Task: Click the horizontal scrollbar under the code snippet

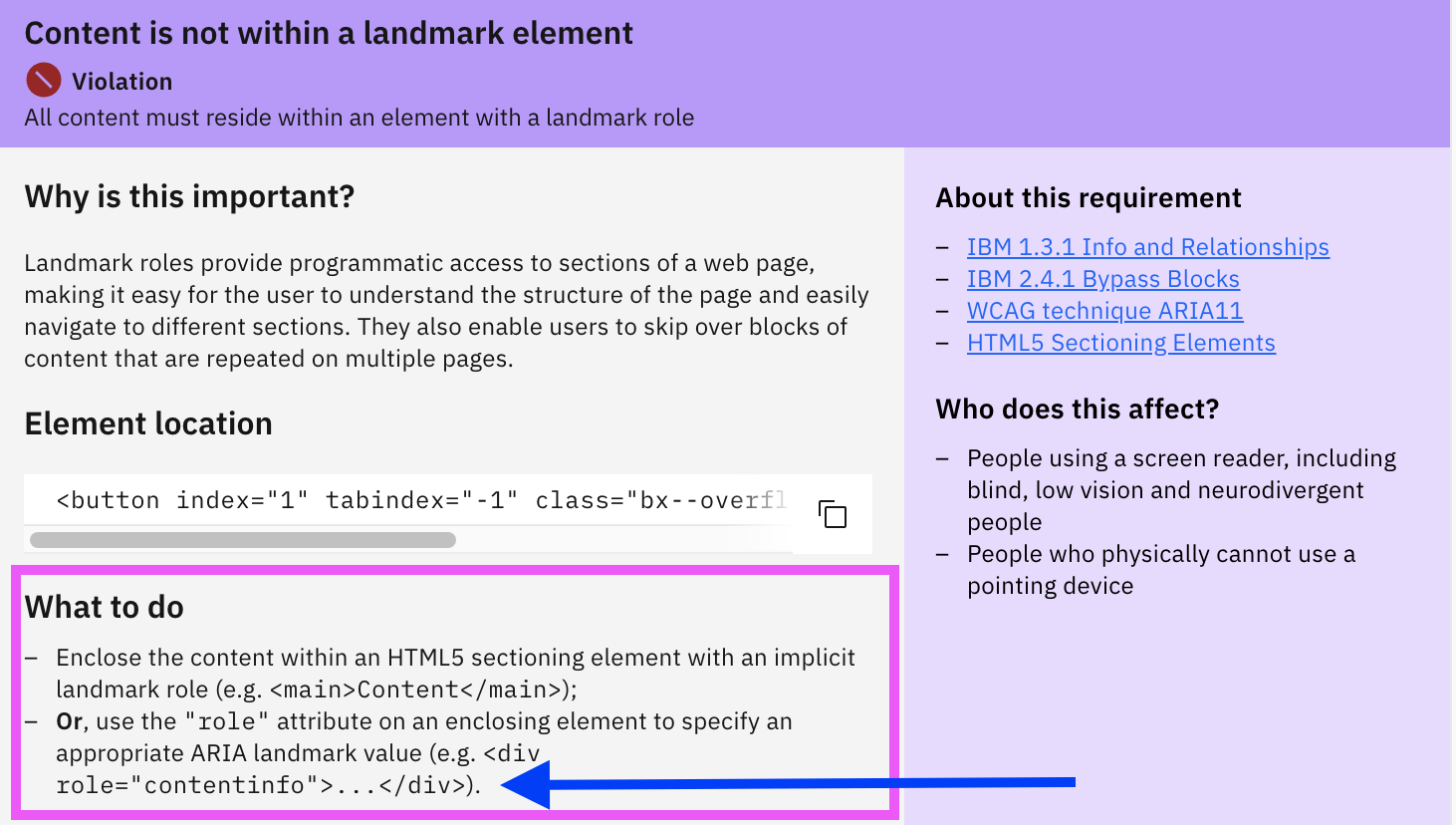Action: (x=241, y=539)
